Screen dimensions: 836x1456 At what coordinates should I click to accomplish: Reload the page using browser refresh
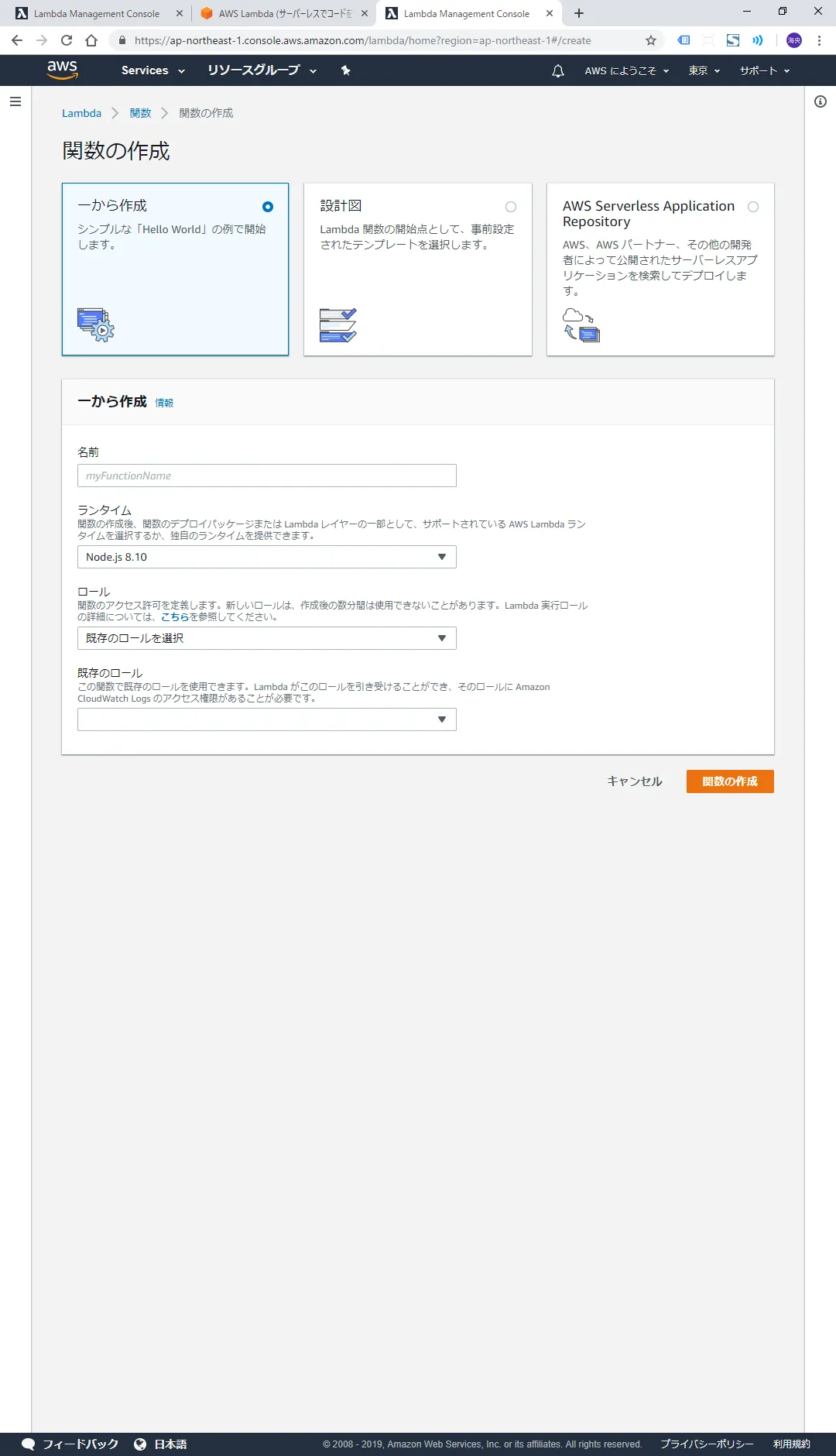tap(67, 40)
